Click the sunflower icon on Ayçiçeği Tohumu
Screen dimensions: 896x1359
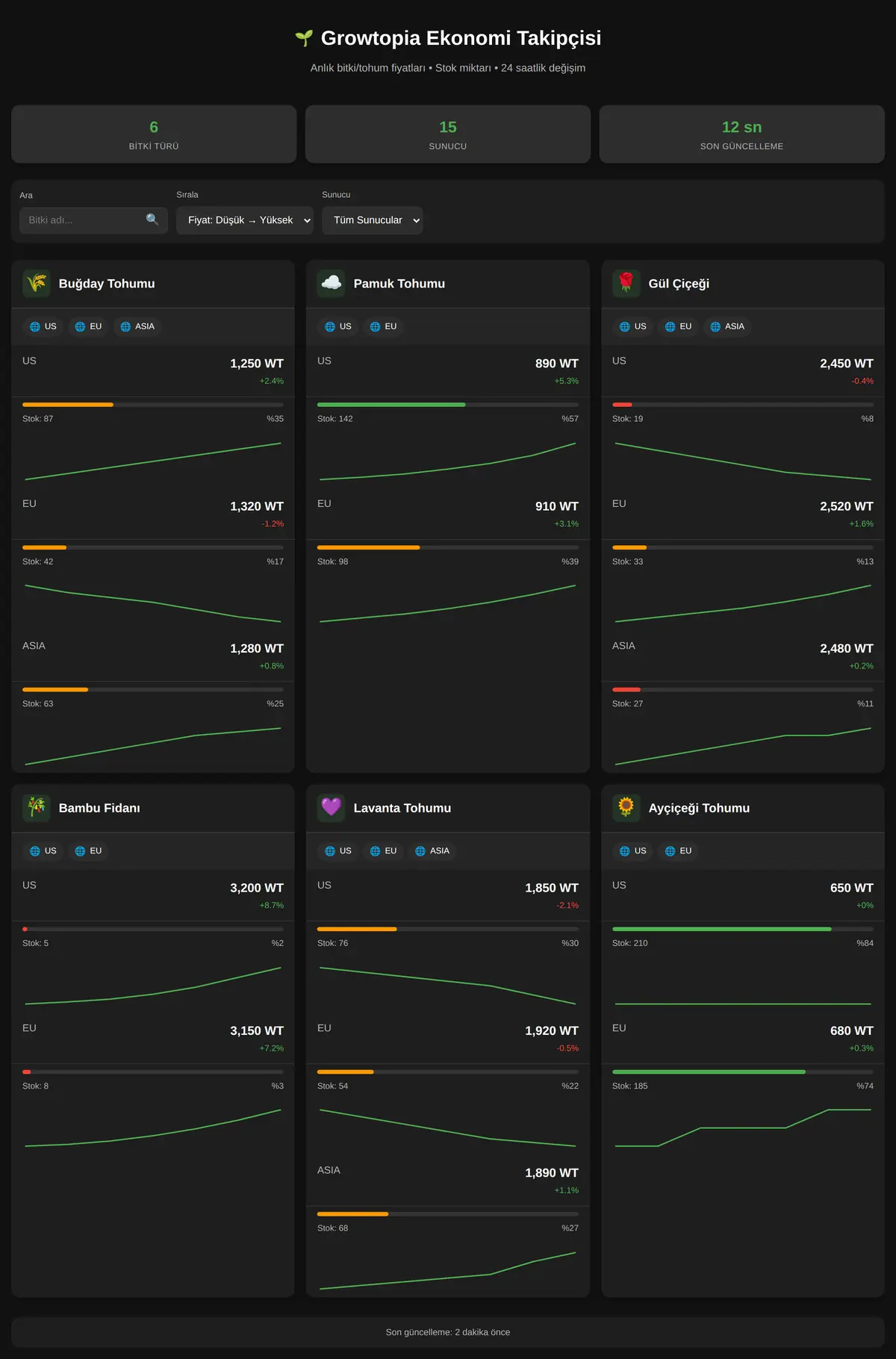pyautogui.click(x=626, y=808)
